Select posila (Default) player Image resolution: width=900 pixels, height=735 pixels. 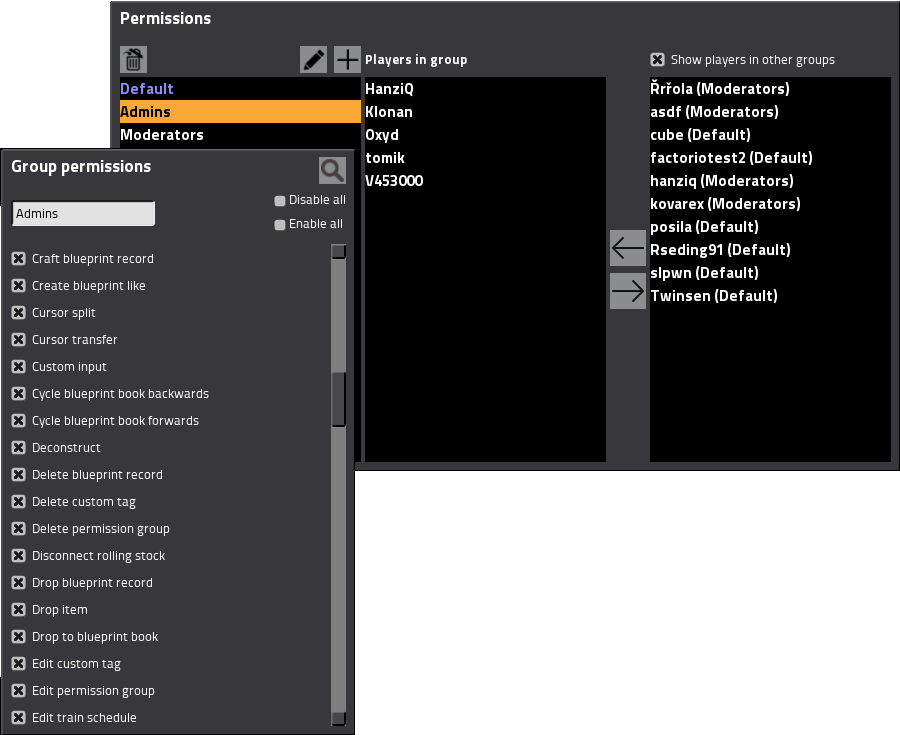770,227
